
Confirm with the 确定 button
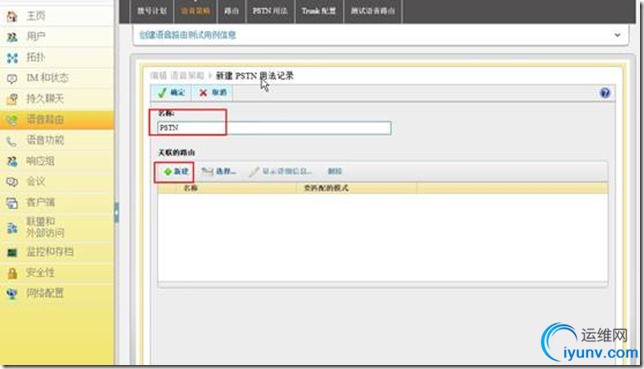point(171,93)
